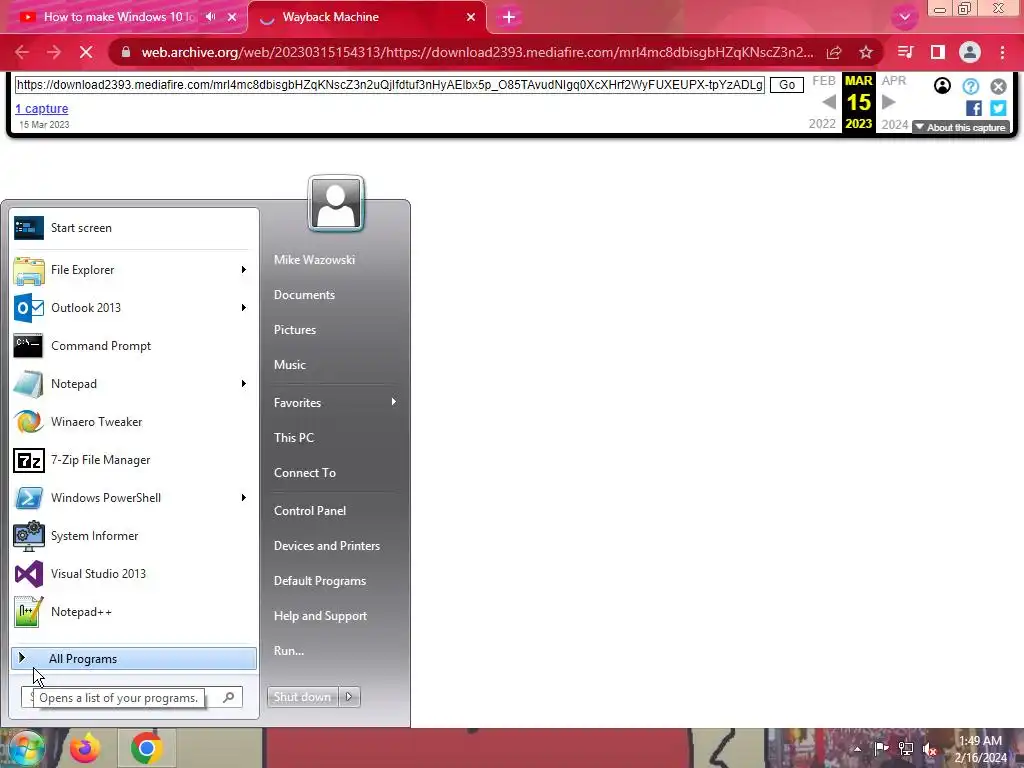This screenshot has height=768, width=1024.
Task: Open Shut down options arrow
Action: (x=349, y=697)
